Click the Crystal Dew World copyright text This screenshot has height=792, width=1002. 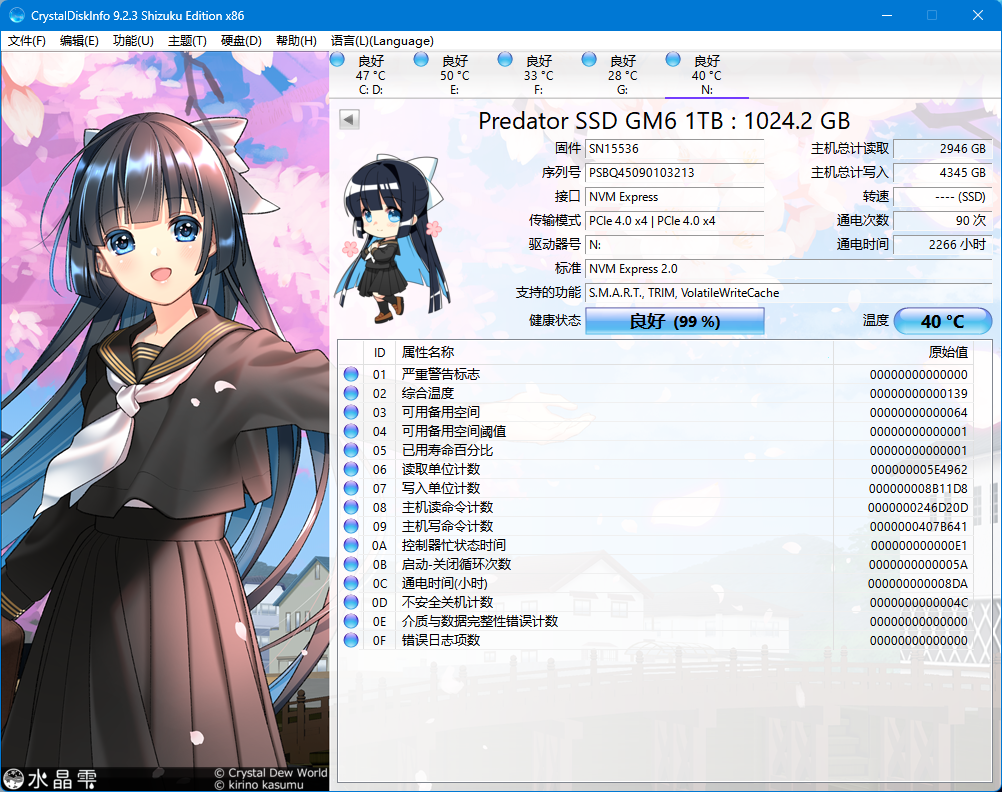click(270, 773)
